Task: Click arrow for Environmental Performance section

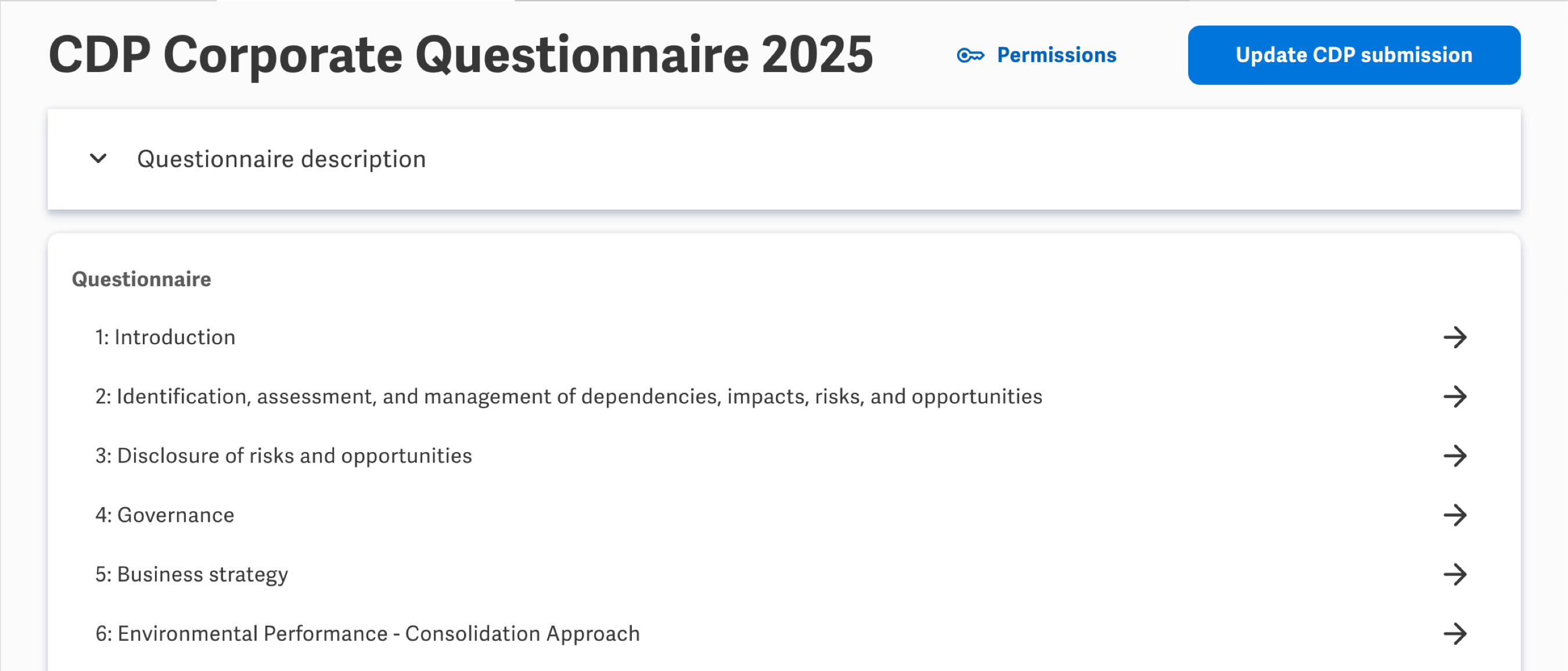Action: 1455,634
